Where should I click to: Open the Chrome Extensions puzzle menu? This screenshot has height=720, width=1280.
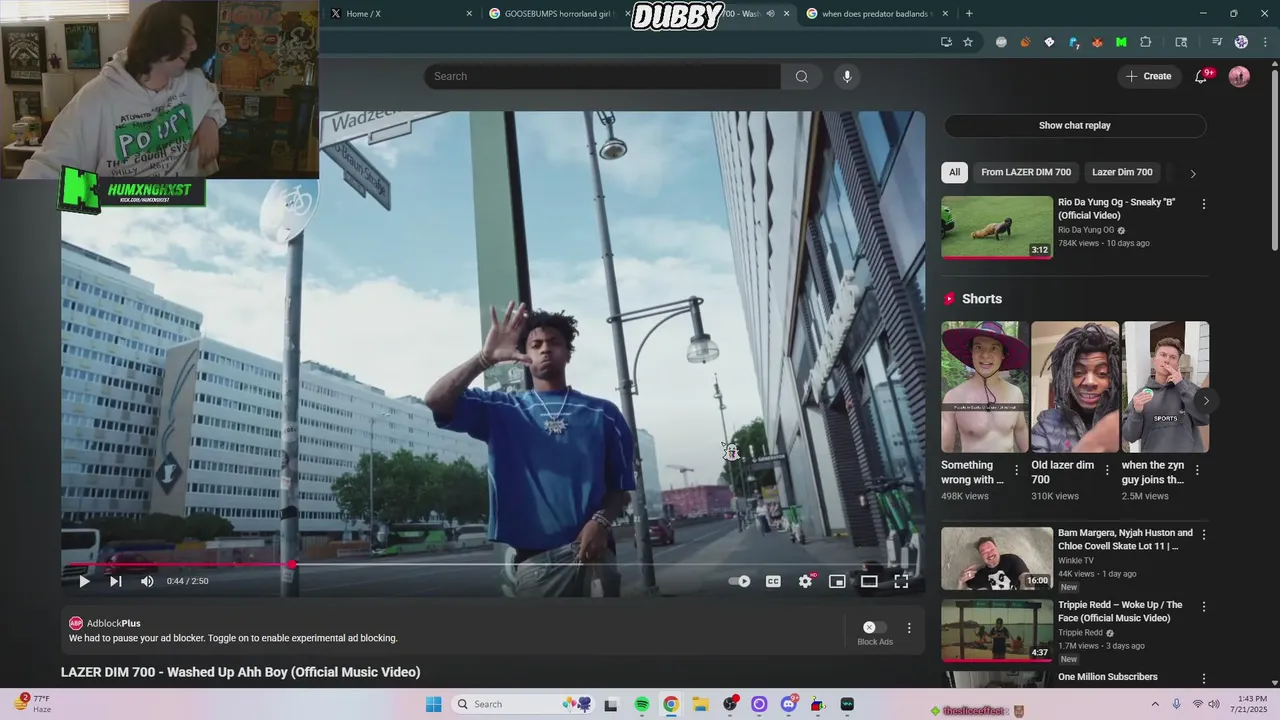[1146, 42]
